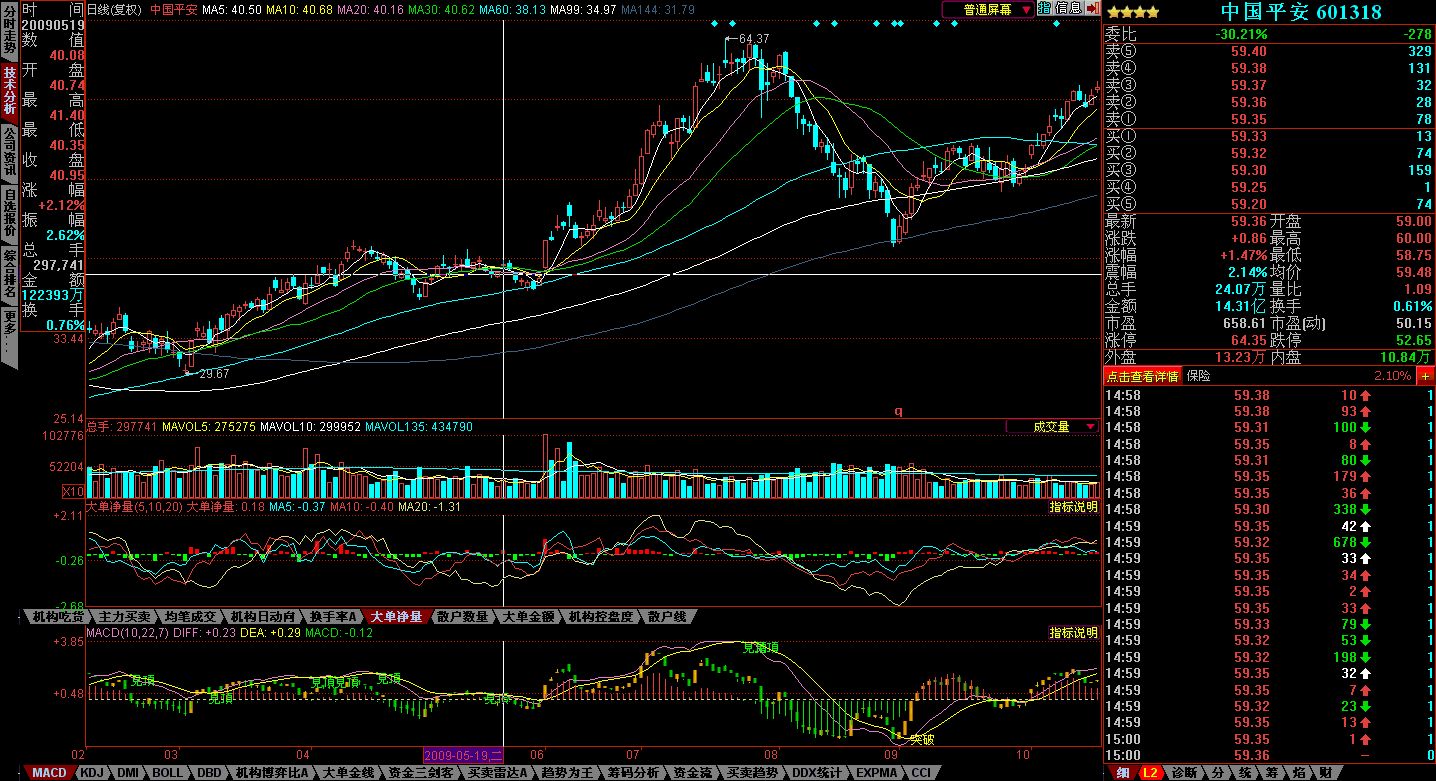Click the magenta q marker on the chart
This screenshot has width=1436, height=781.
pos(898,410)
